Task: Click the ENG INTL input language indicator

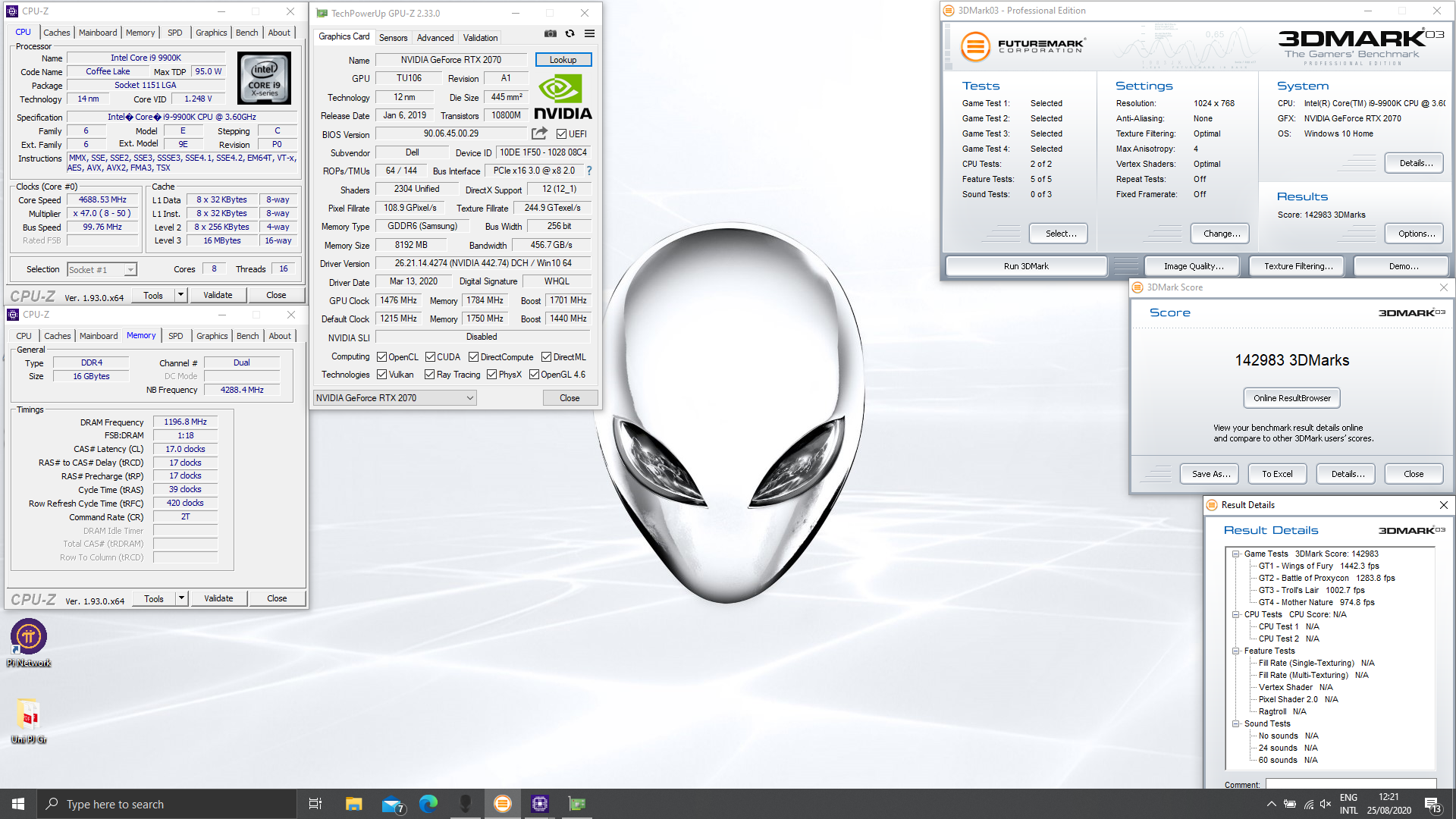Action: tap(1348, 804)
